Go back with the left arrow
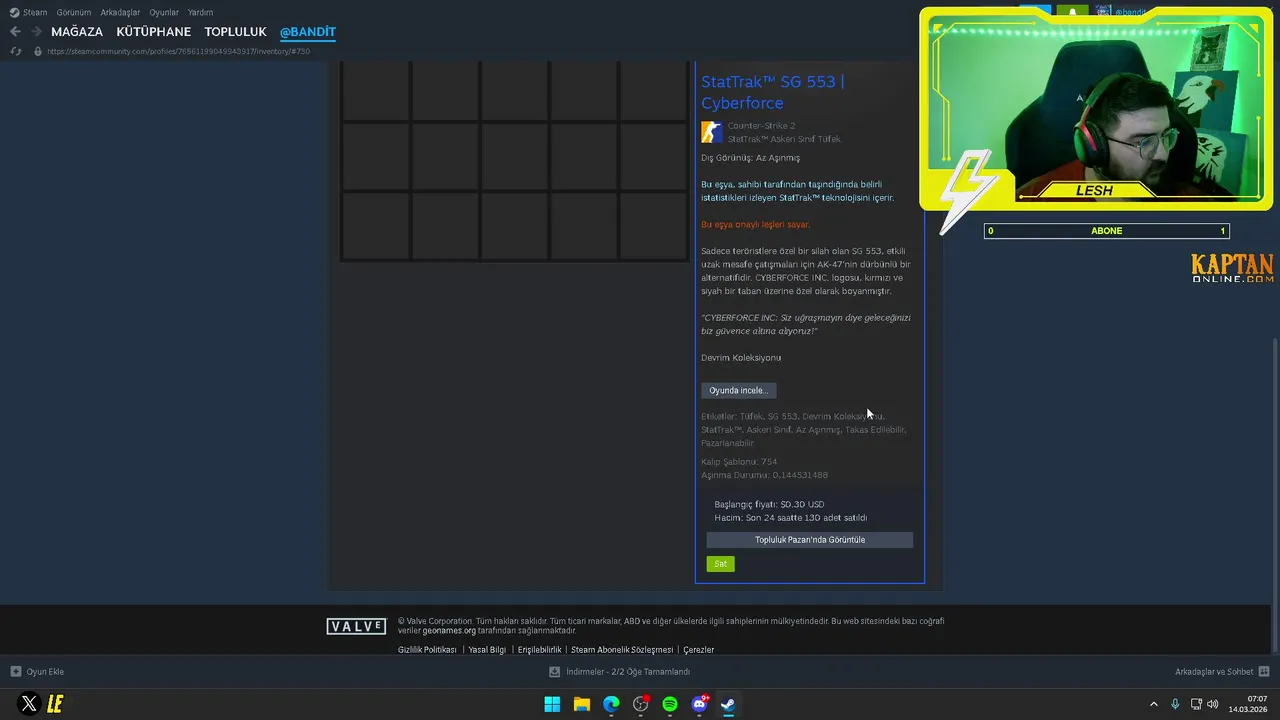Image resolution: width=1280 pixels, height=720 pixels. point(15,32)
